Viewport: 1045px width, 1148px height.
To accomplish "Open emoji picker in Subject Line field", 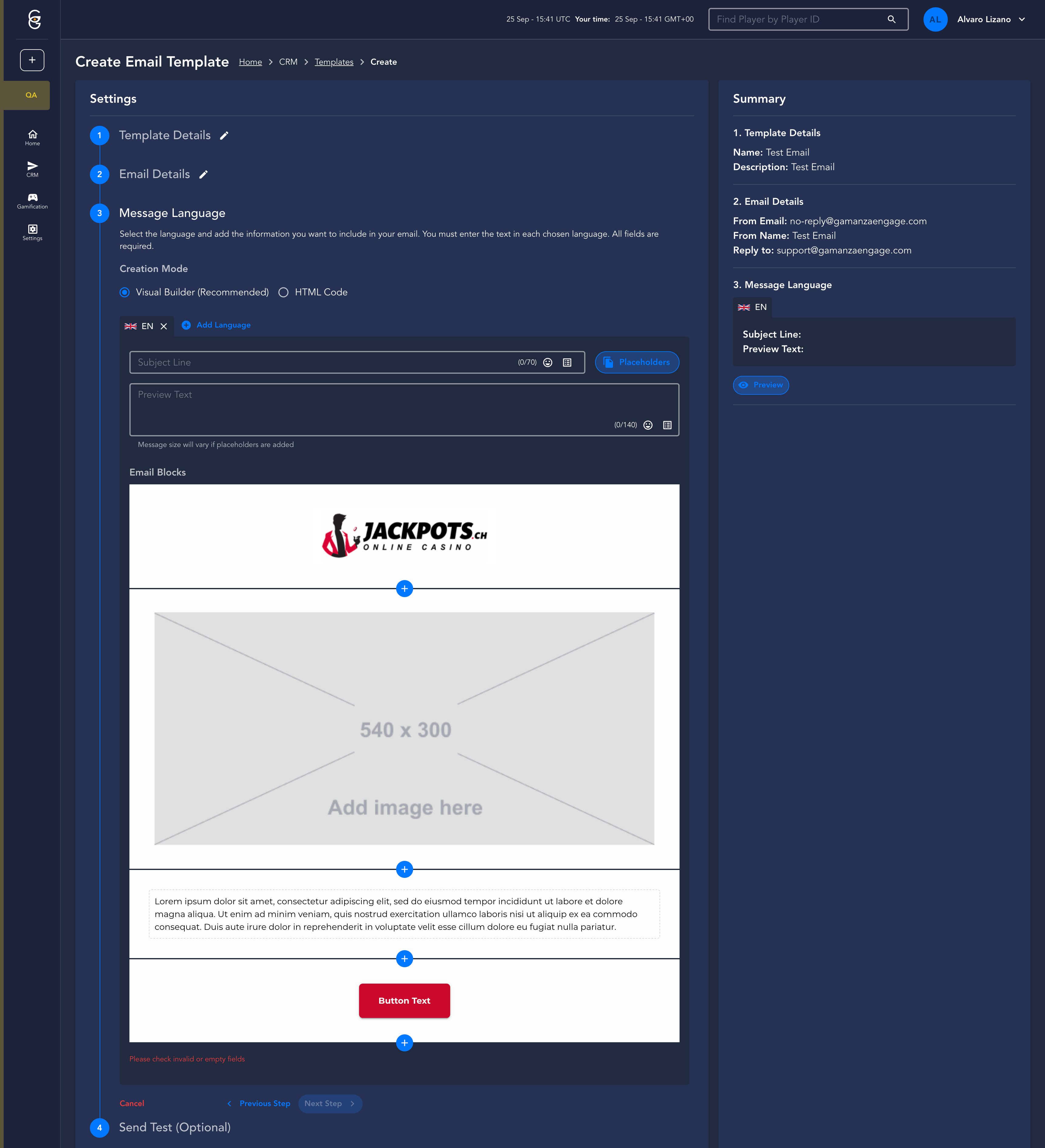I will click(547, 363).
